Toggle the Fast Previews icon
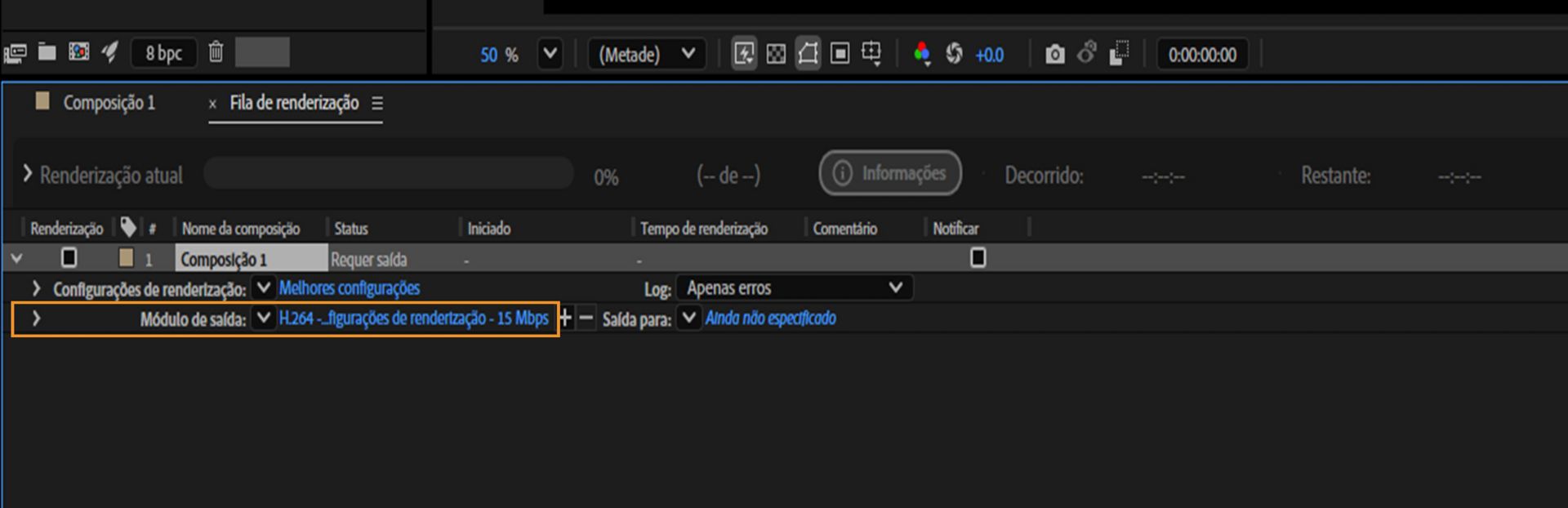This screenshot has height=508, width=1568. (744, 54)
